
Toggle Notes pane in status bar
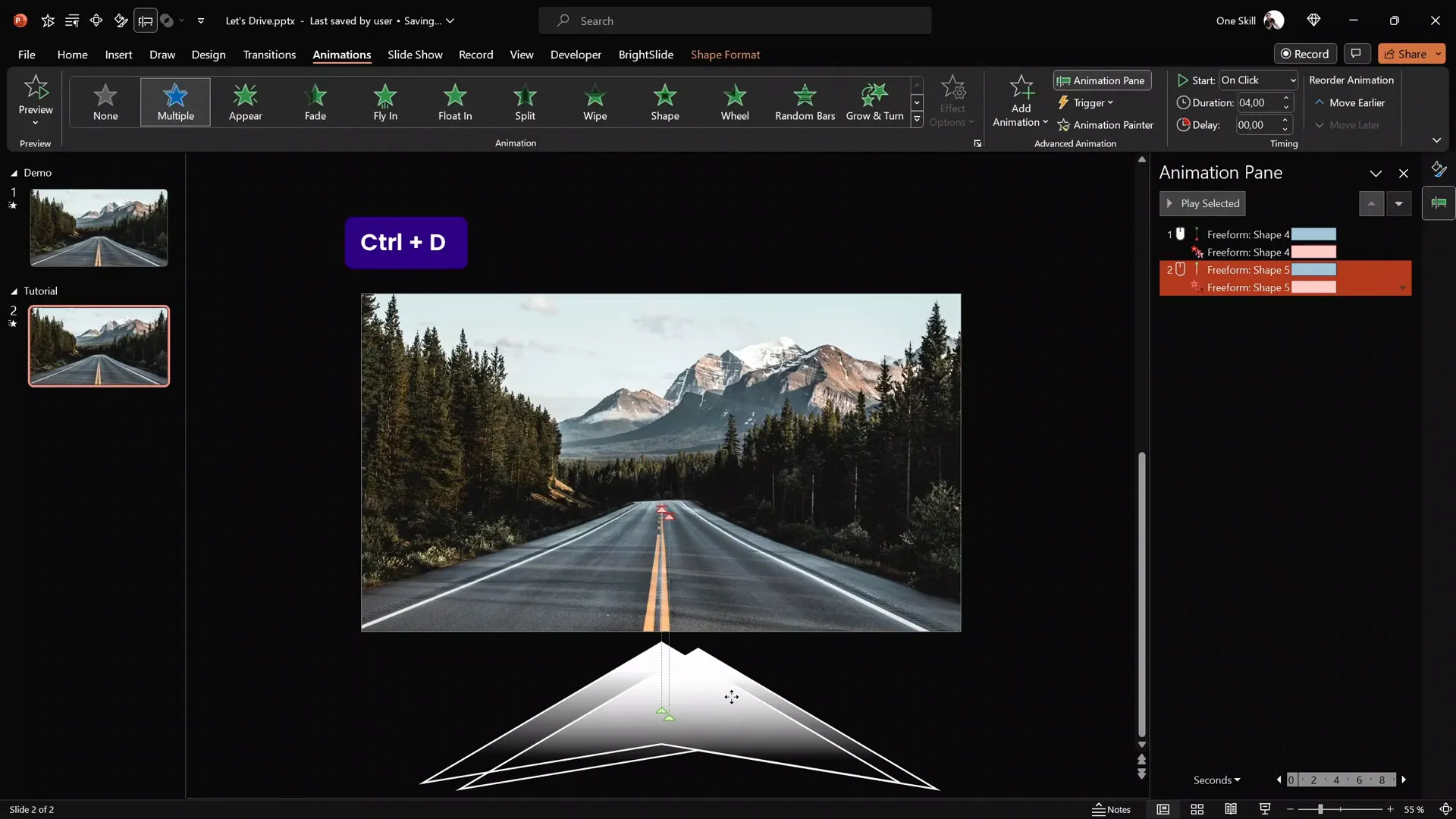point(1112,809)
